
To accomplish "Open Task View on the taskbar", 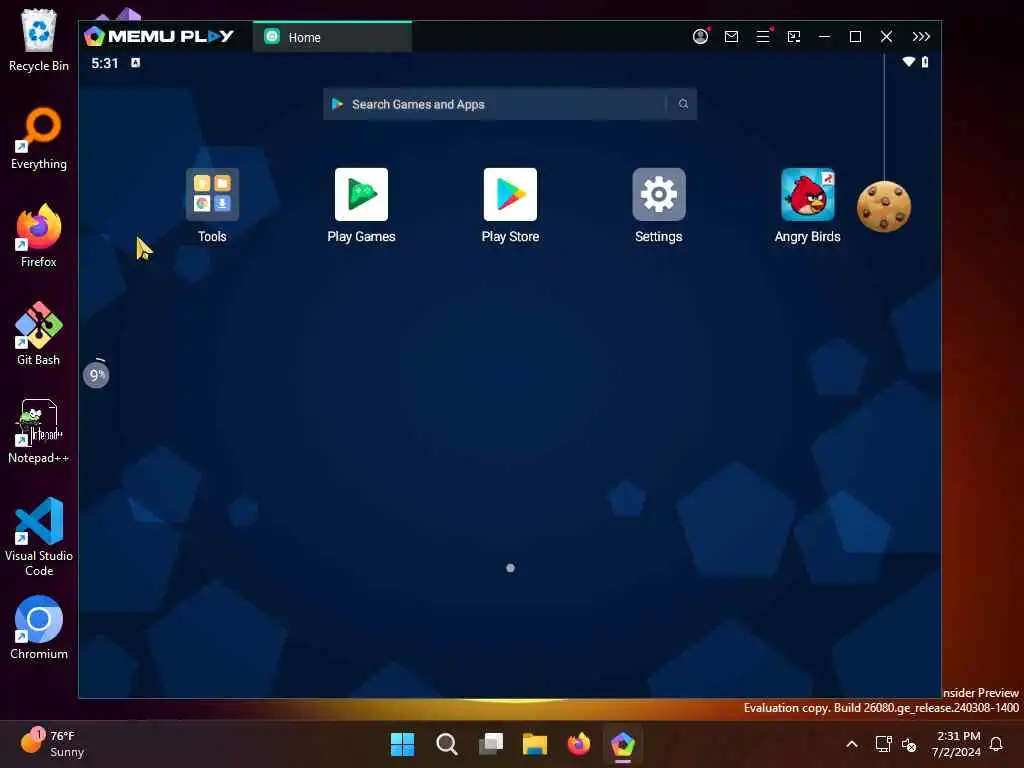I will (491, 744).
